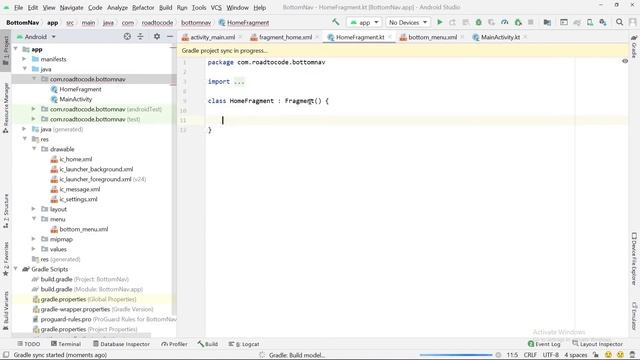This screenshot has width=640, height=360.
Task: Open the SDK Manager icon
Action: [x=603, y=22]
